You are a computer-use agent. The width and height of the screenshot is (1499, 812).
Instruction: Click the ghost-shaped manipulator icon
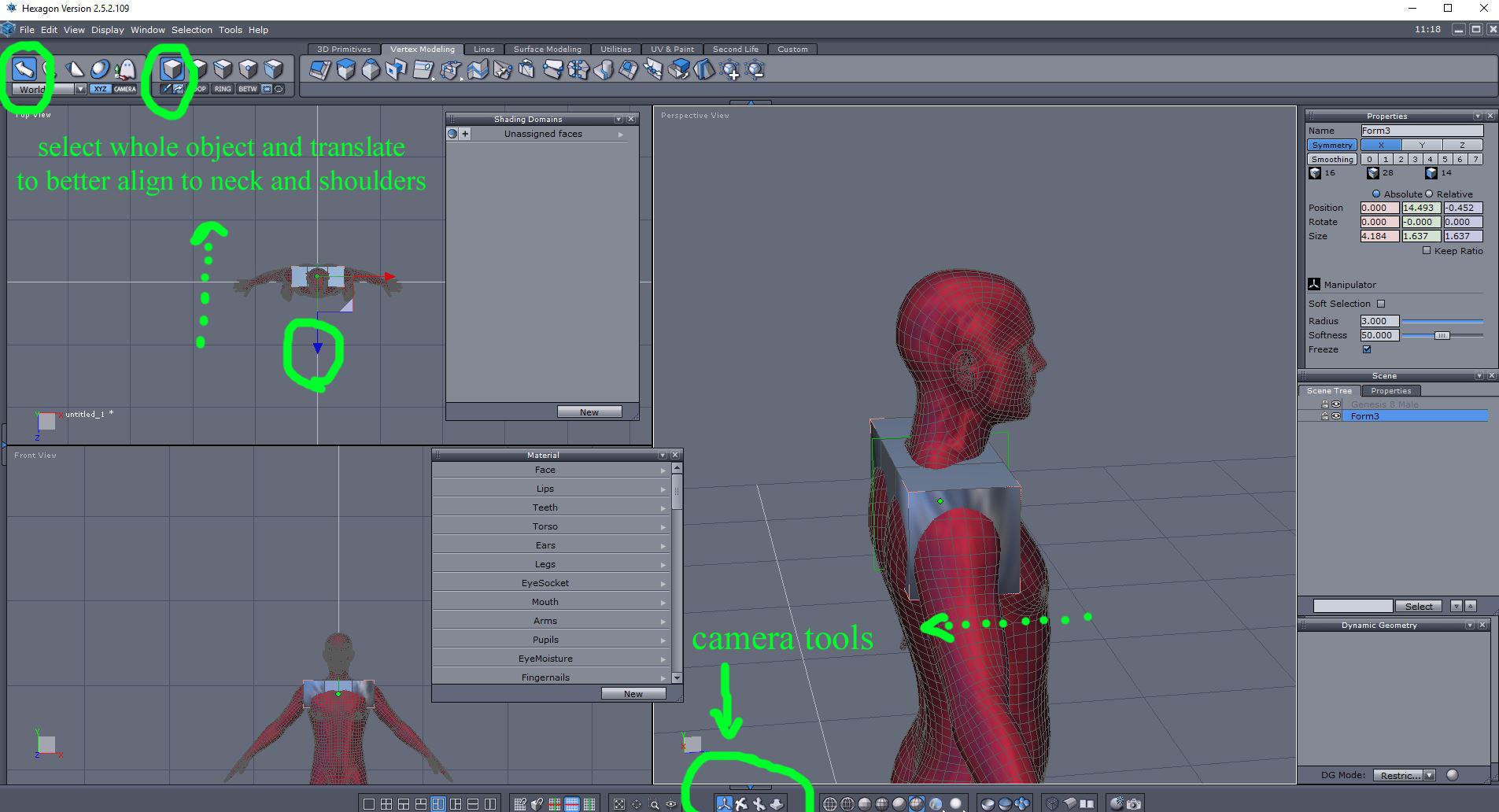point(125,69)
